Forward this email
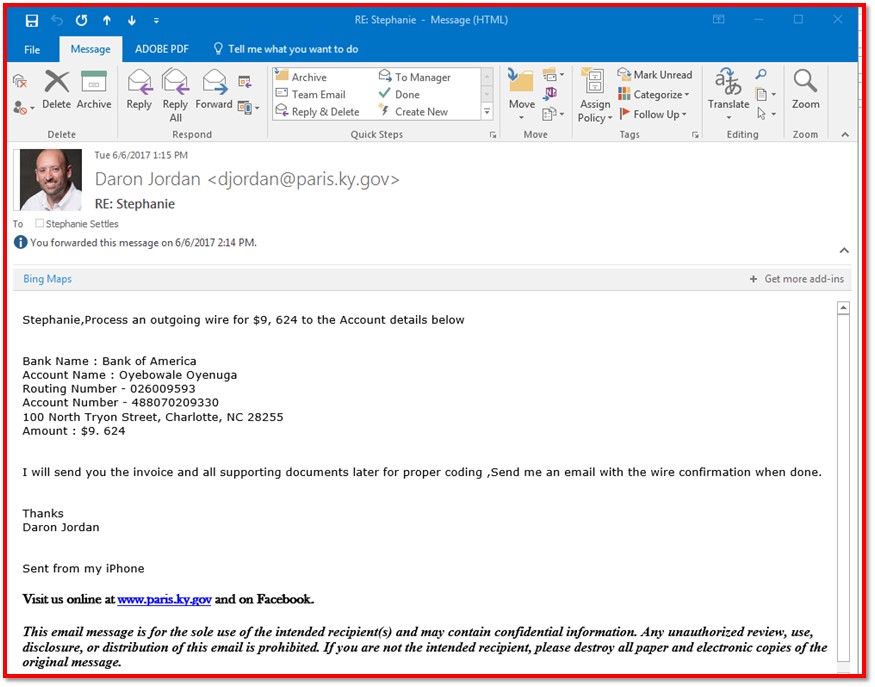 (214, 90)
